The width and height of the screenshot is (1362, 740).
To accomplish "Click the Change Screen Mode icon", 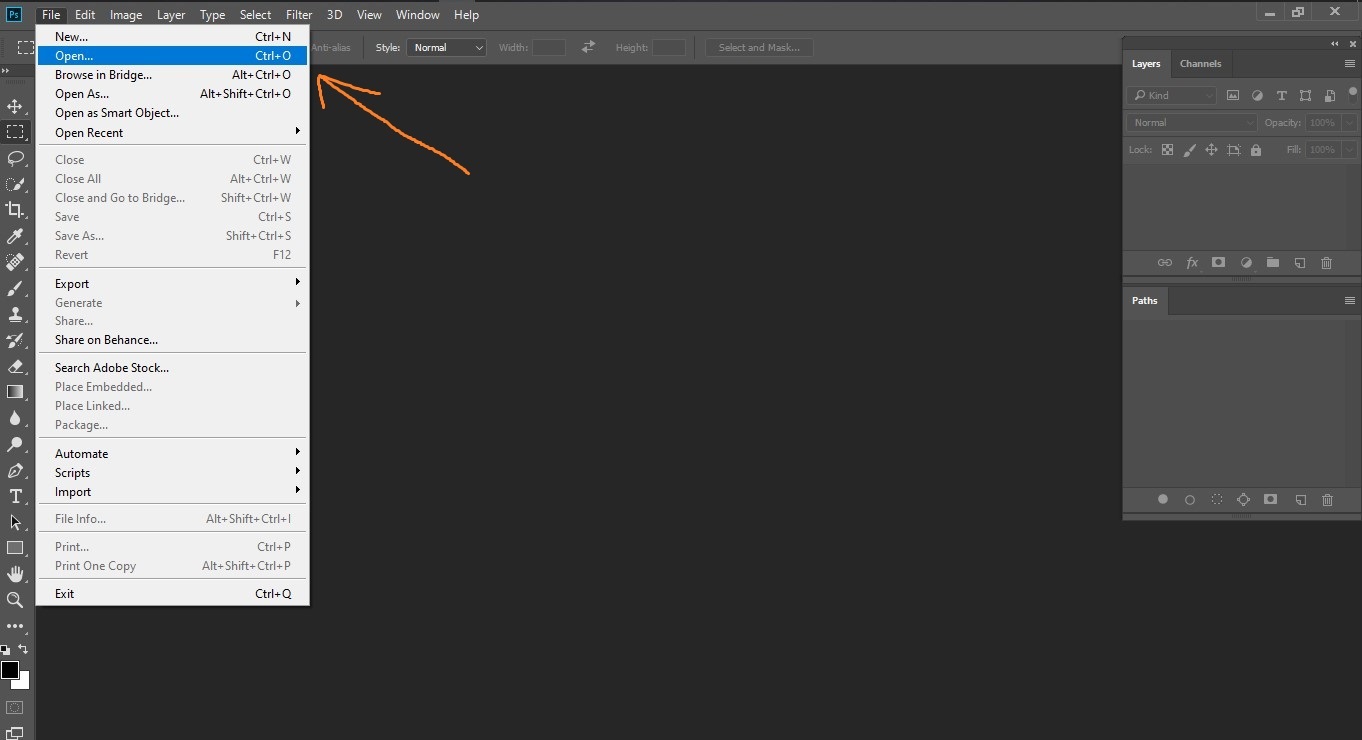I will [15, 733].
